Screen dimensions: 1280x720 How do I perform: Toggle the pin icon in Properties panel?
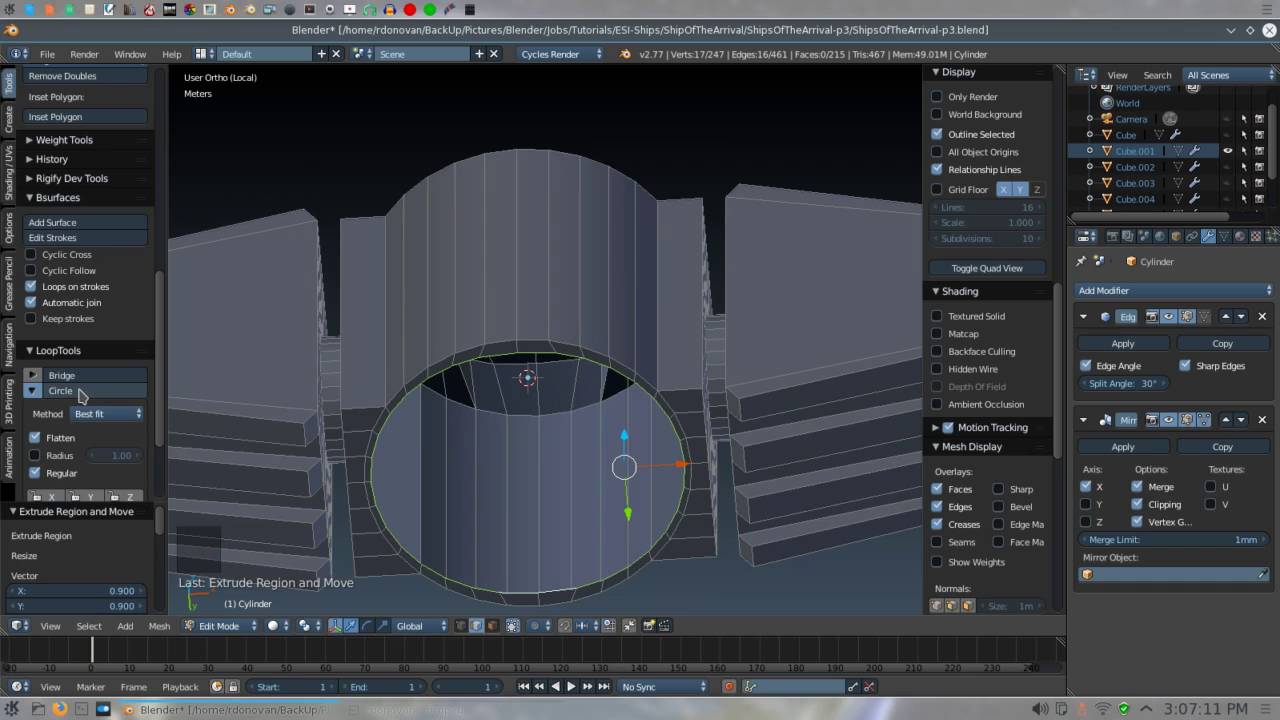(x=1081, y=261)
